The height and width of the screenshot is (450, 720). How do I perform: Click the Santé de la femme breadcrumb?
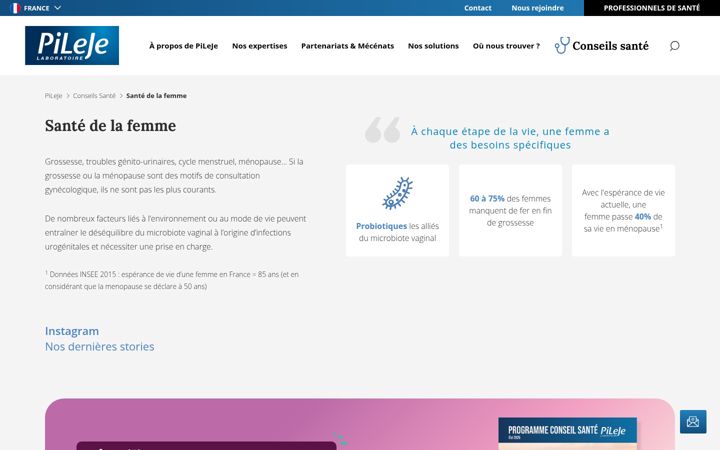pos(156,96)
